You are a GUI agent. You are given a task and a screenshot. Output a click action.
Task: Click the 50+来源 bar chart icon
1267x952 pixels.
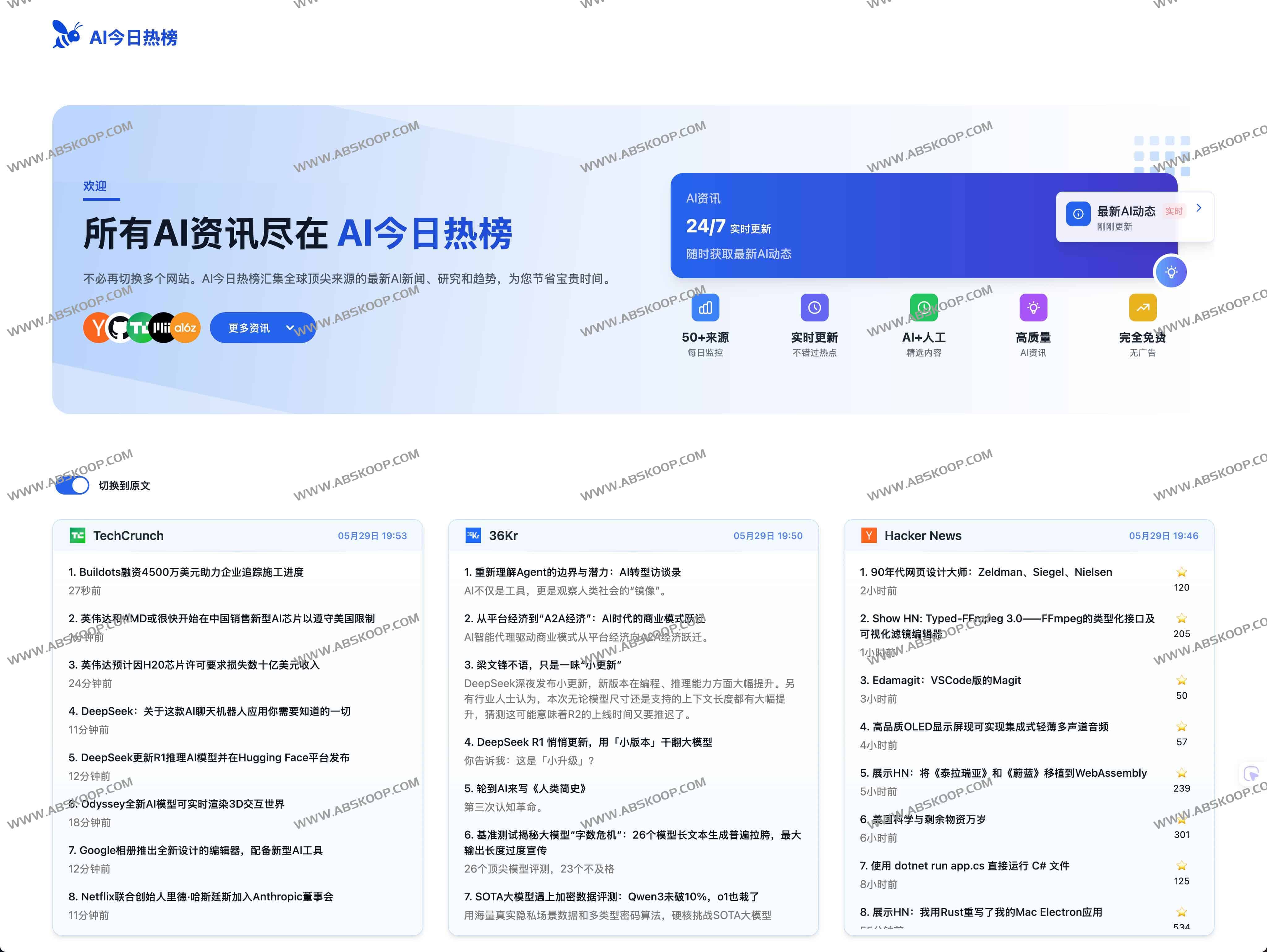(x=705, y=308)
